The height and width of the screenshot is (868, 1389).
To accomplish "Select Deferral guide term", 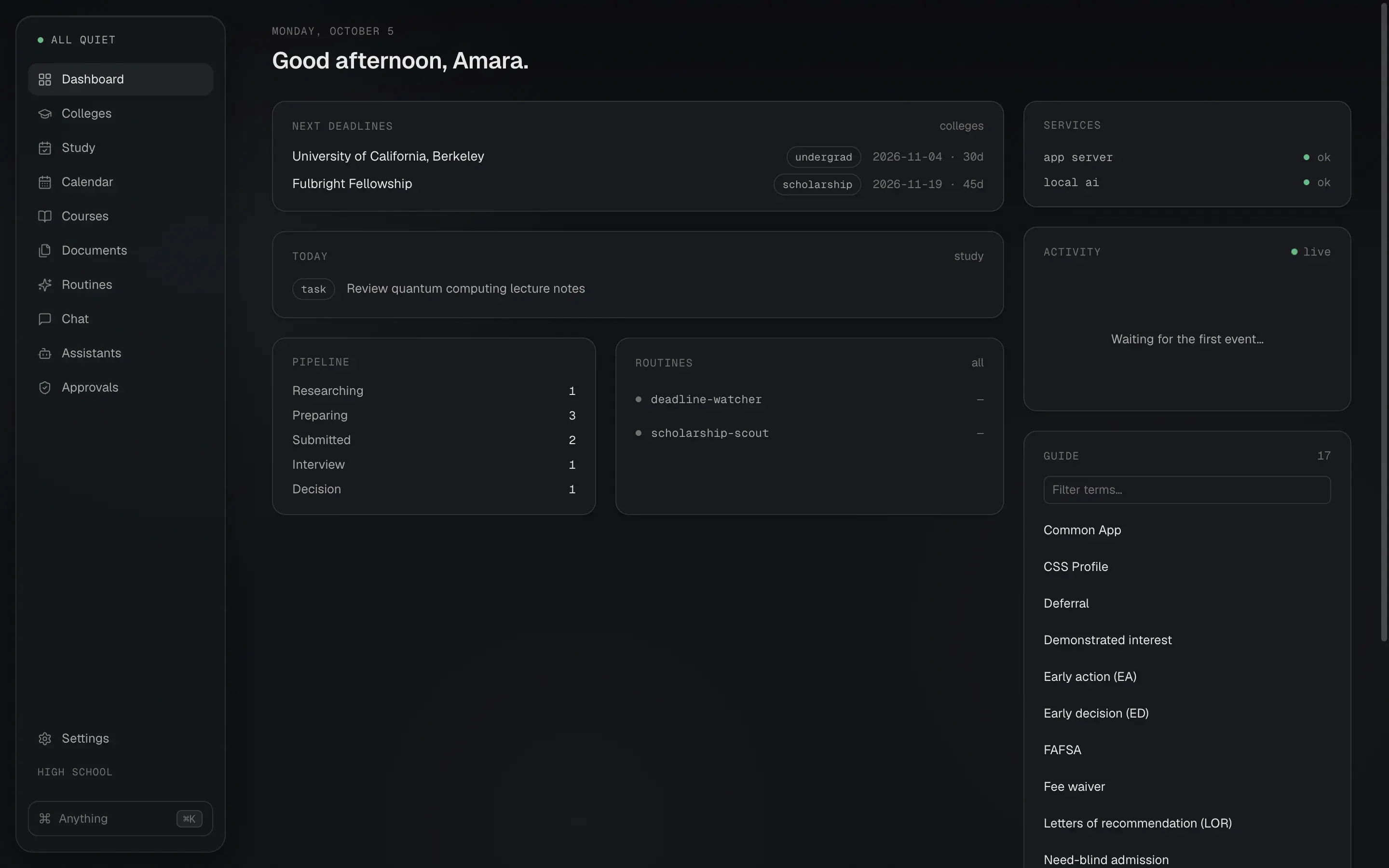I will click(x=1066, y=604).
